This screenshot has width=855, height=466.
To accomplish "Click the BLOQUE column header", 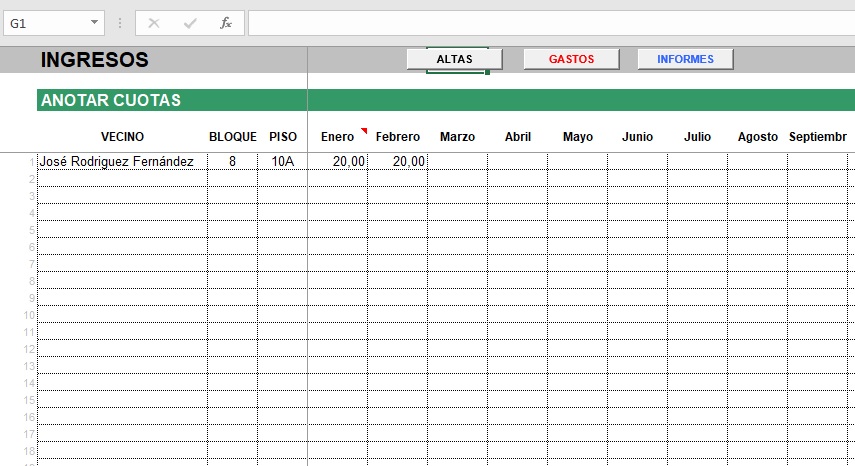I will point(233,137).
